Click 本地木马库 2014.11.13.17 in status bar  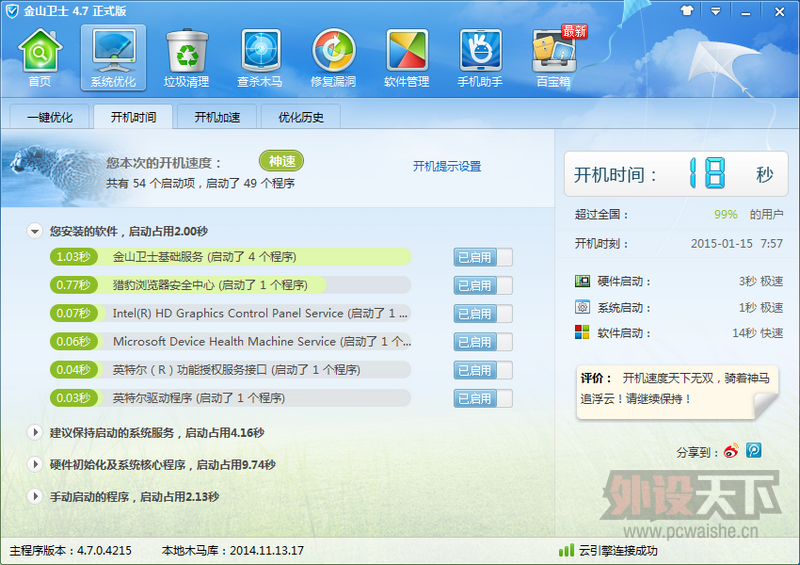click(x=233, y=551)
